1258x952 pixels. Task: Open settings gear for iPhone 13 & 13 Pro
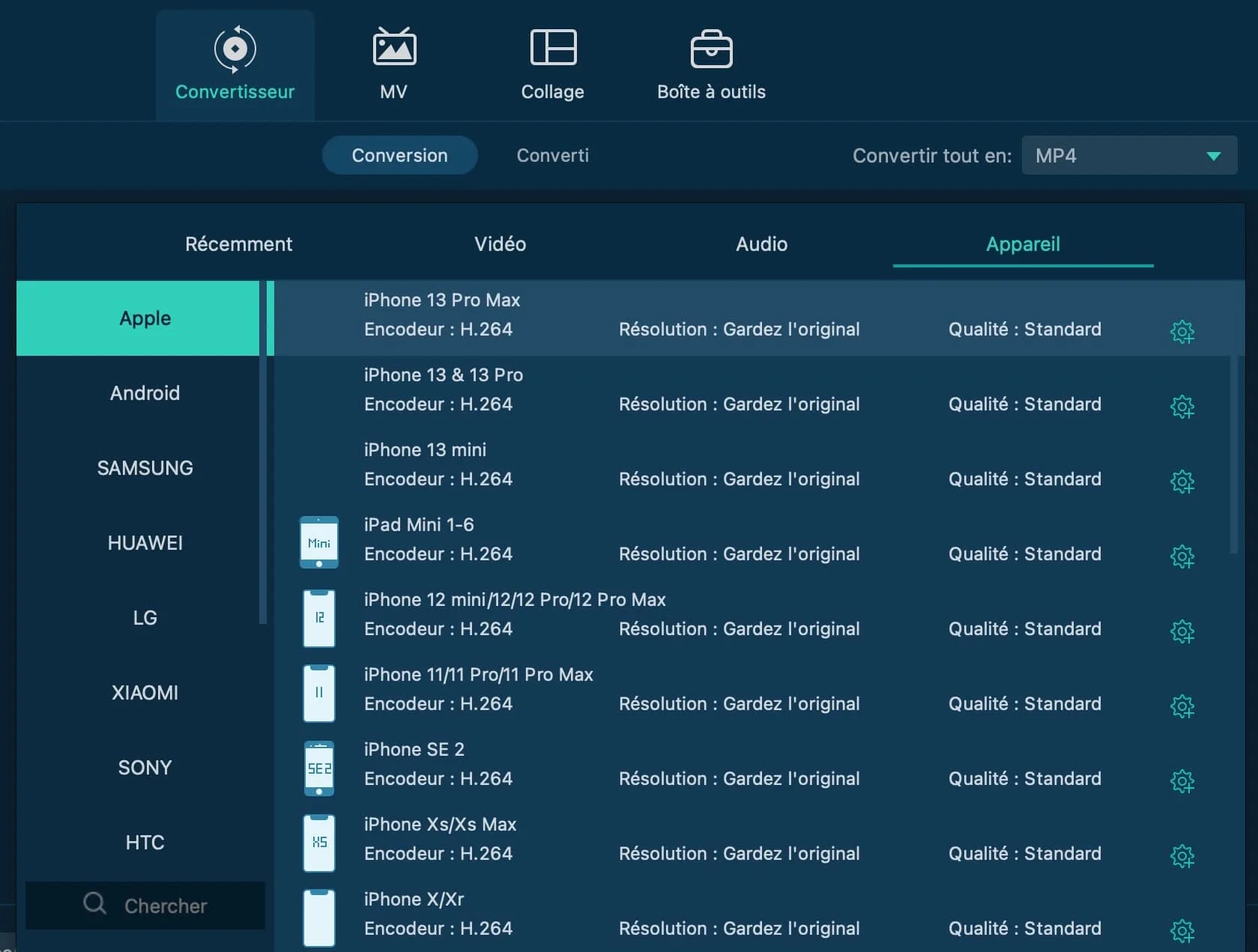[x=1182, y=407]
